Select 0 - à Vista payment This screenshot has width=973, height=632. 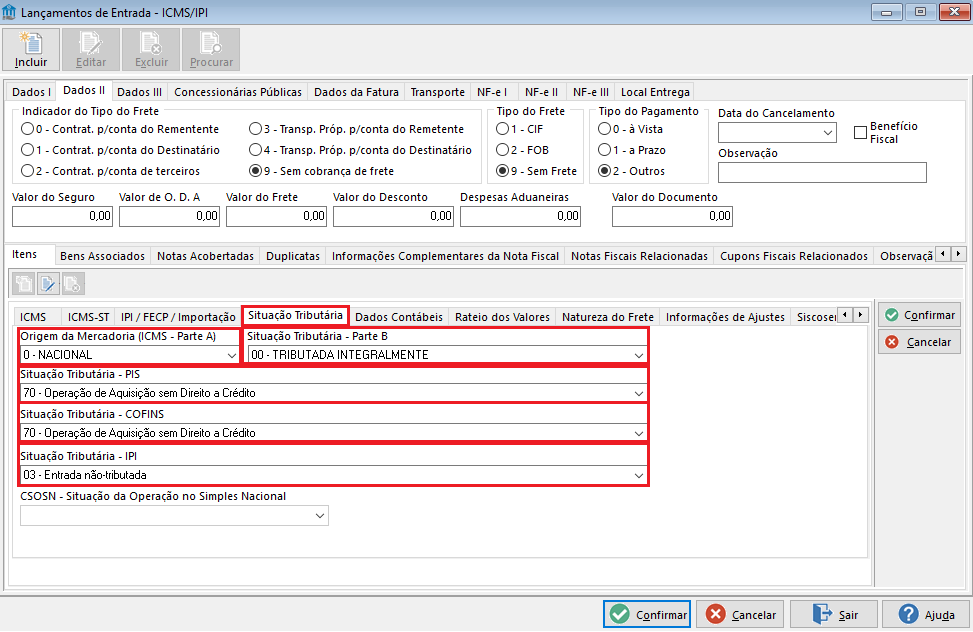630,129
